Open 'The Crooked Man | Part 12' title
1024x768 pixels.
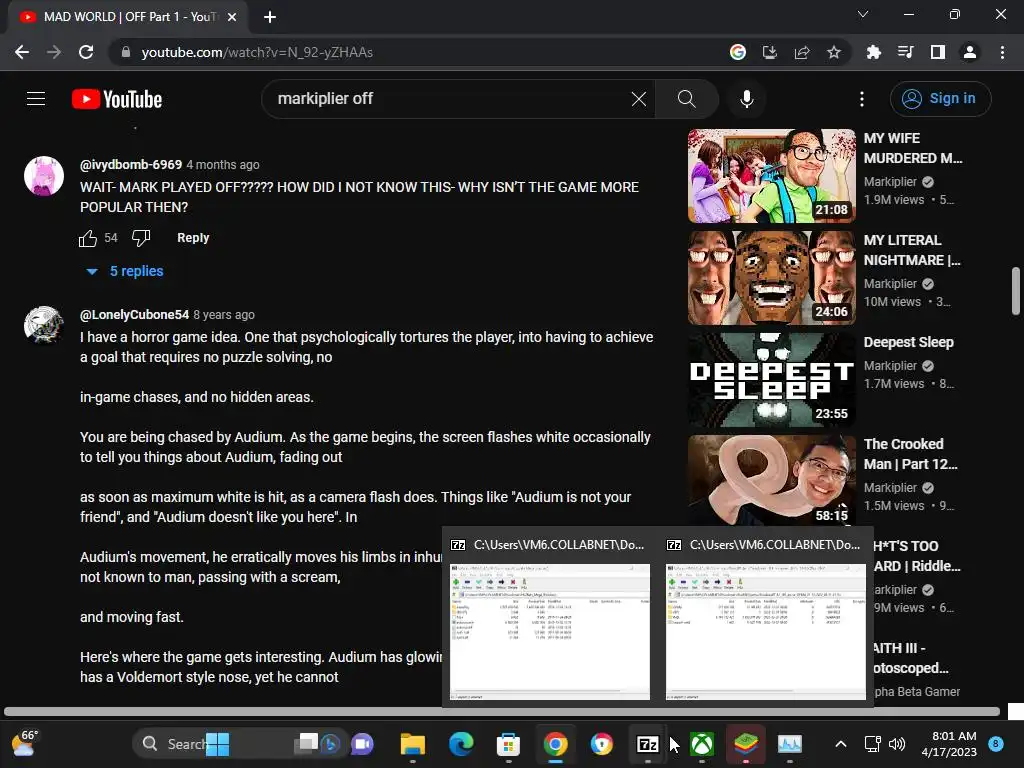pos(910,454)
